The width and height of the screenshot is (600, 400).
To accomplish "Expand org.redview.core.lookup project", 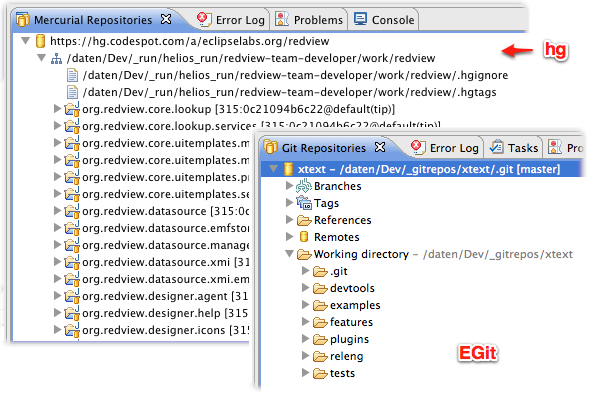I will [57, 109].
